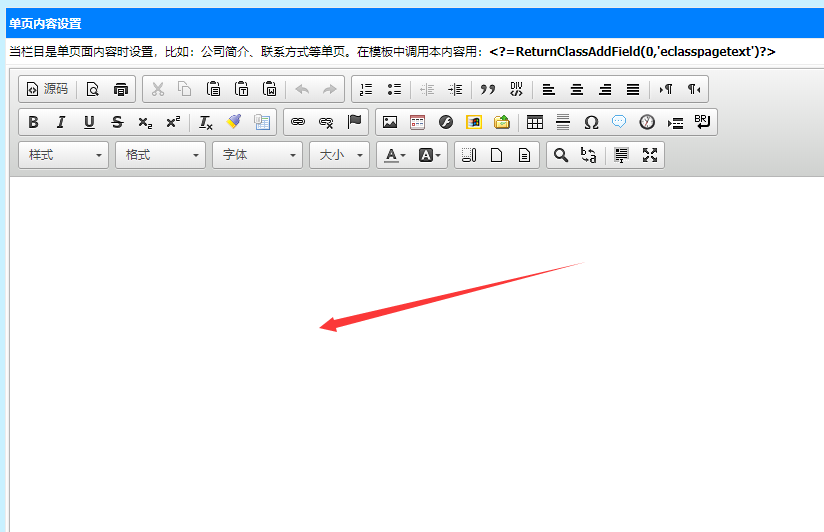This screenshot has width=824, height=532.
Task: Maximize the editor with the expand icon
Action: [x=650, y=155]
